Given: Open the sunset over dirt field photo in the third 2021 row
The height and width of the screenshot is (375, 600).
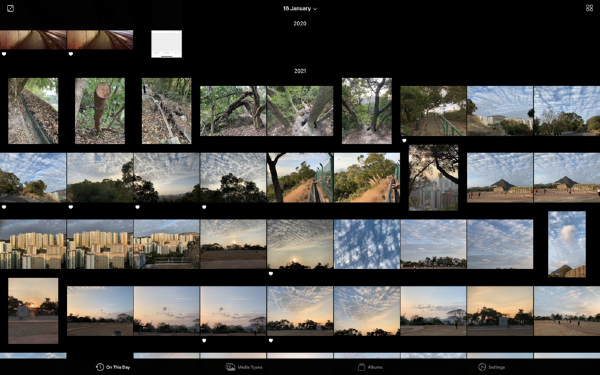Looking at the screenshot, I should coord(233,244).
